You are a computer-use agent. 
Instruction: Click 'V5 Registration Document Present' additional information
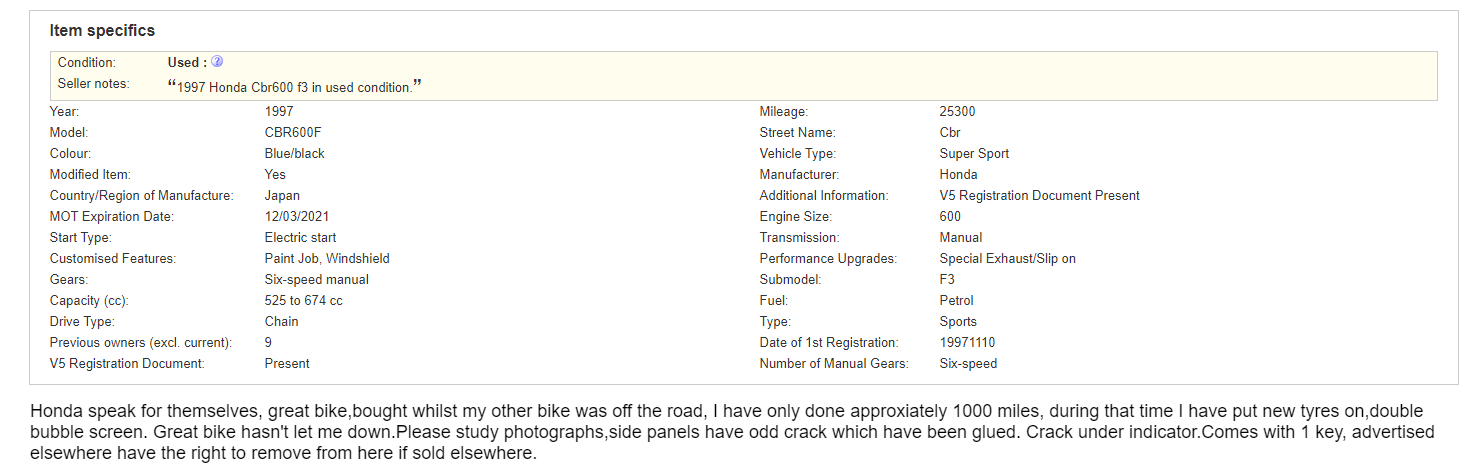(1040, 196)
